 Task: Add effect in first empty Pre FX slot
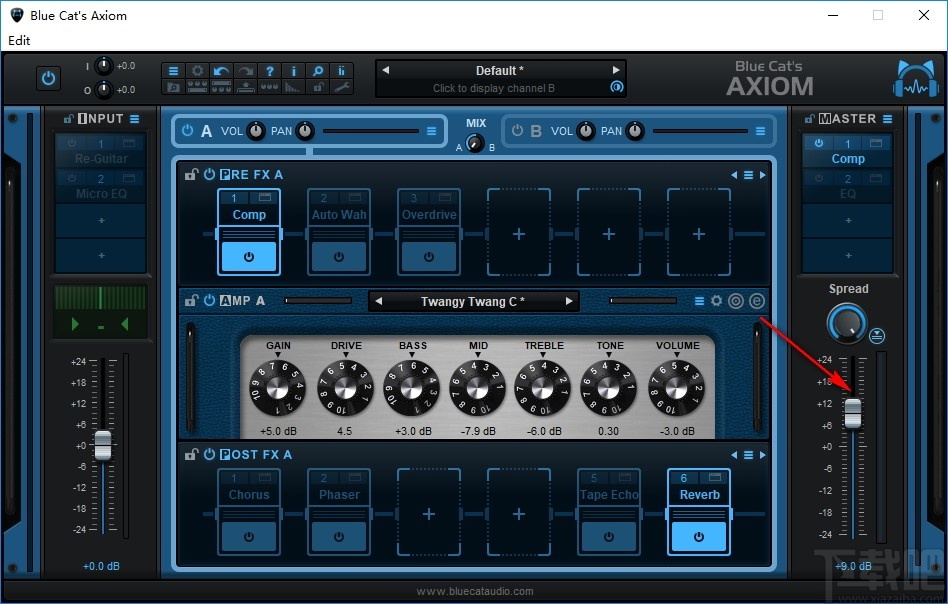coord(519,233)
